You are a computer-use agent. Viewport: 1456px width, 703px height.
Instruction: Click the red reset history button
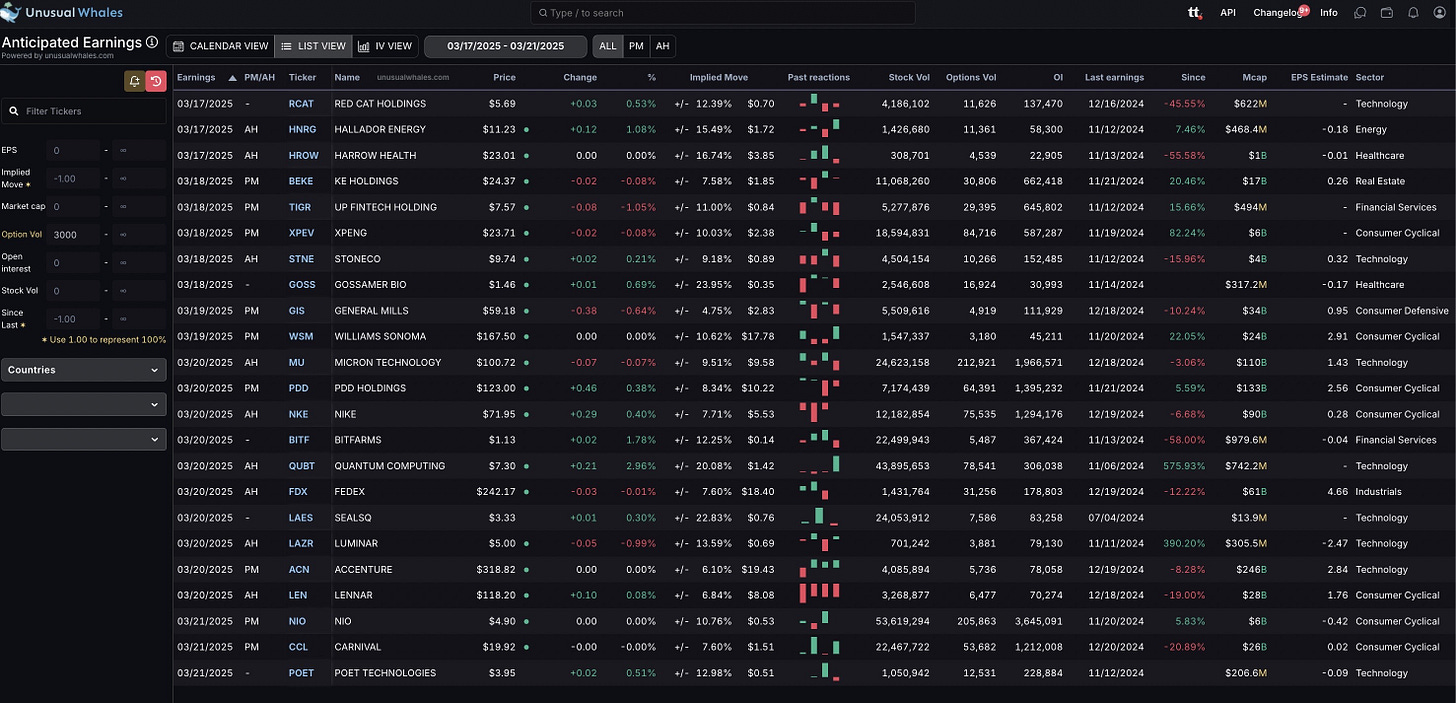point(156,81)
